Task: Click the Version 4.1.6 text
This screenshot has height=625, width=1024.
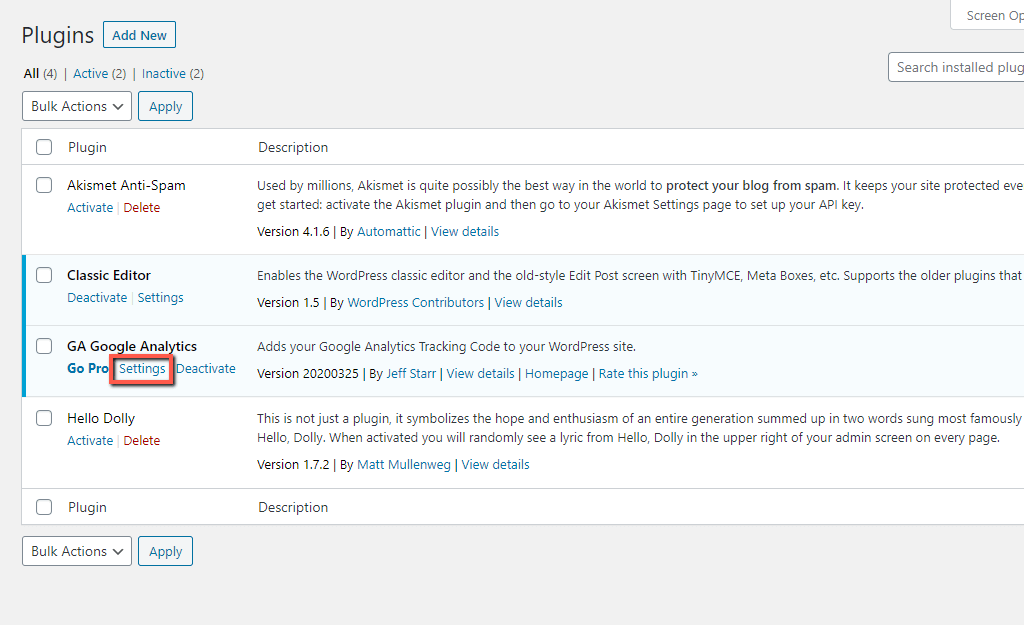Action: pyautogui.click(x=293, y=232)
